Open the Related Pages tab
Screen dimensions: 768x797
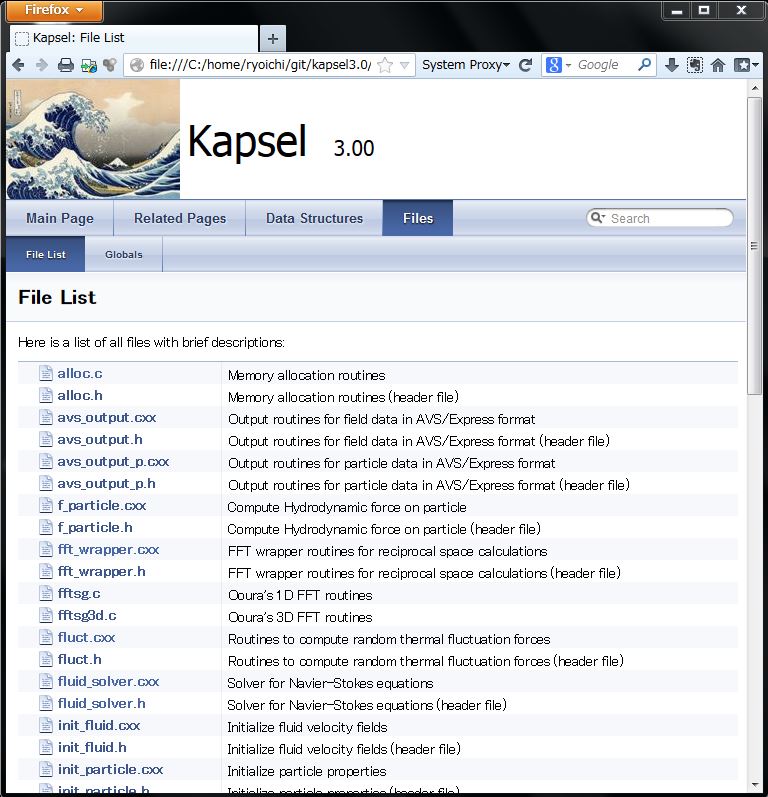click(x=180, y=218)
